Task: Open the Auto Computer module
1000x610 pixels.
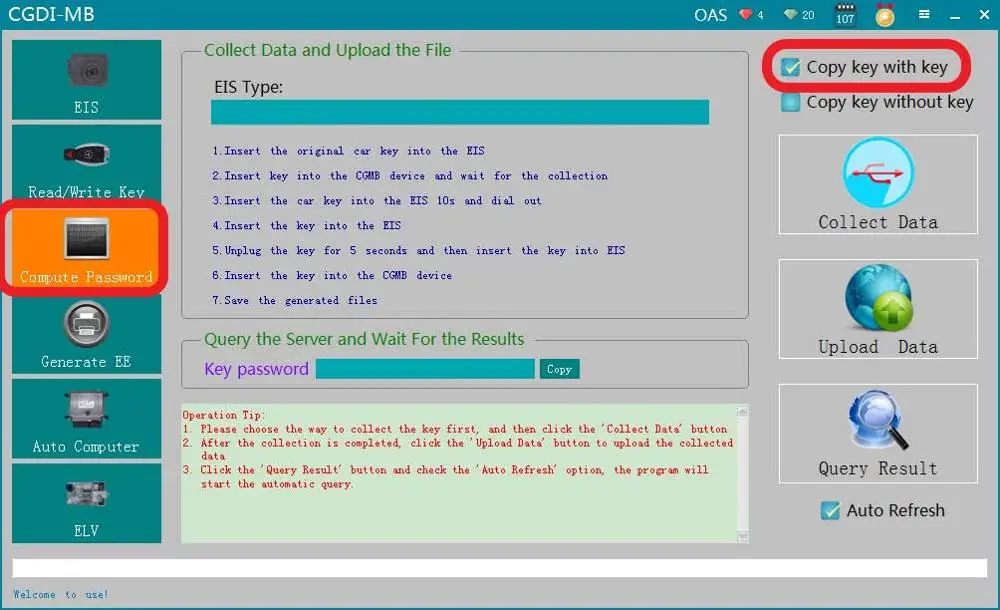Action: coord(86,419)
